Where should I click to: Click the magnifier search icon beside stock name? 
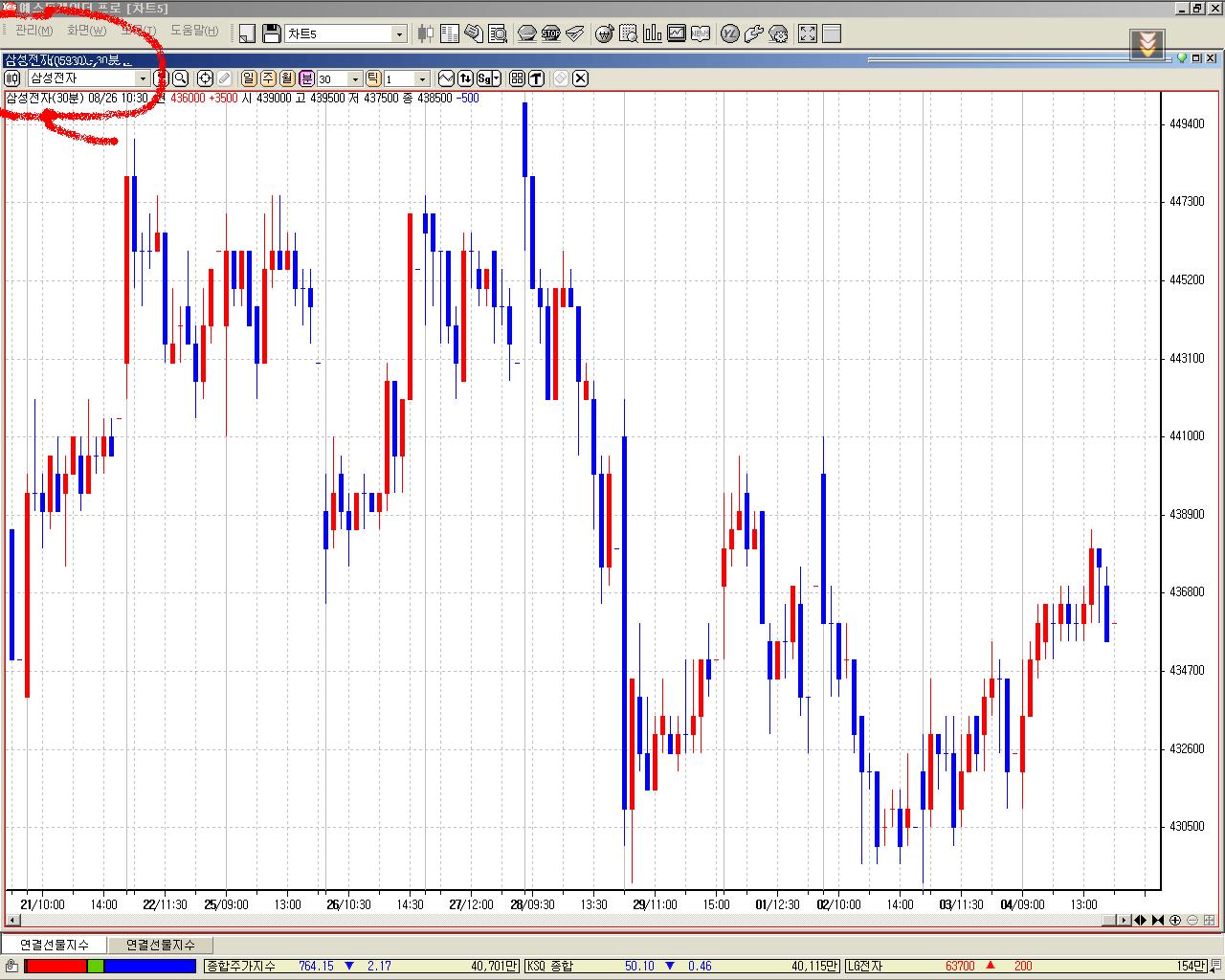(180, 78)
